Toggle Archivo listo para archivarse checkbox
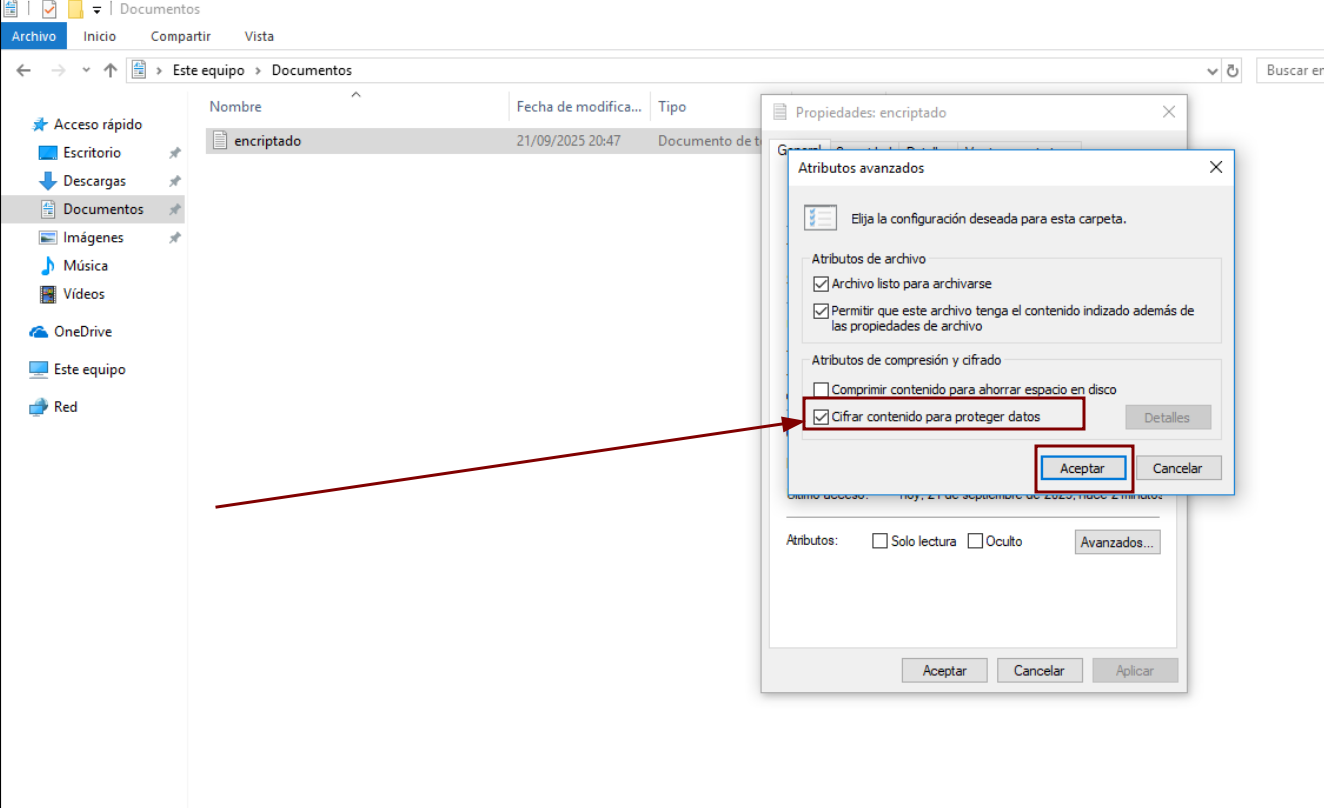Viewport: 1324px width, 808px height. click(x=821, y=284)
